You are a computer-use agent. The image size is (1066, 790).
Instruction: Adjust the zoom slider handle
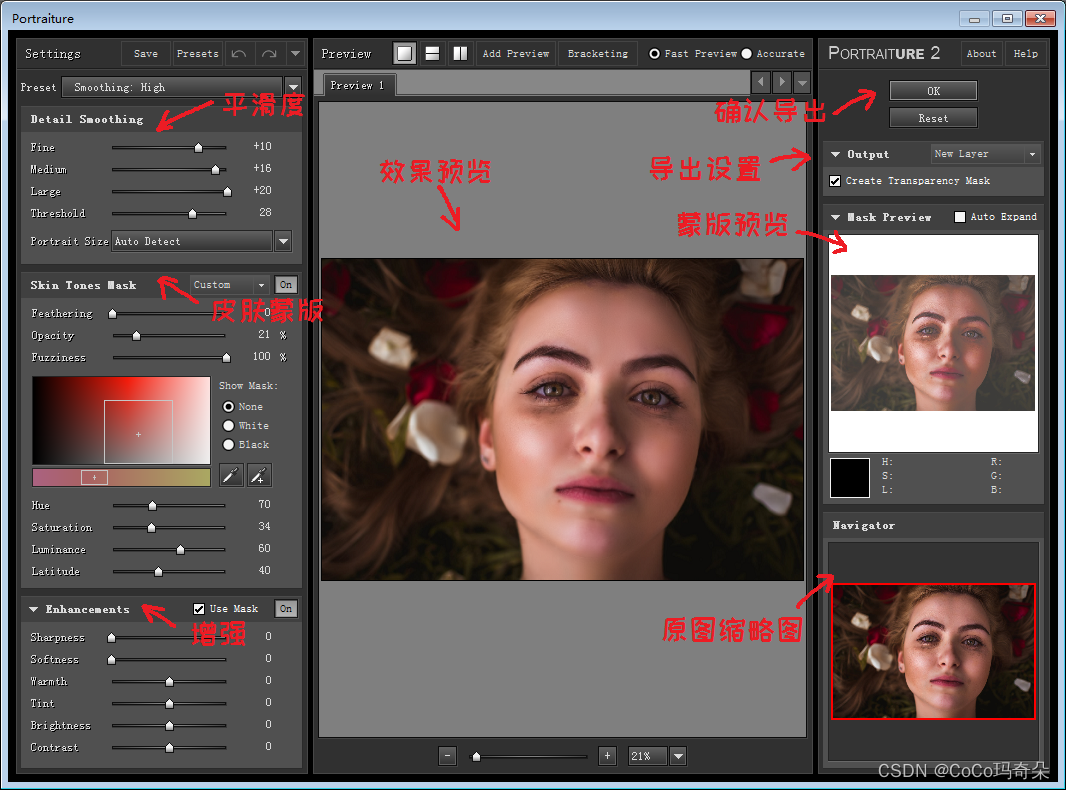[x=477, y=756]
